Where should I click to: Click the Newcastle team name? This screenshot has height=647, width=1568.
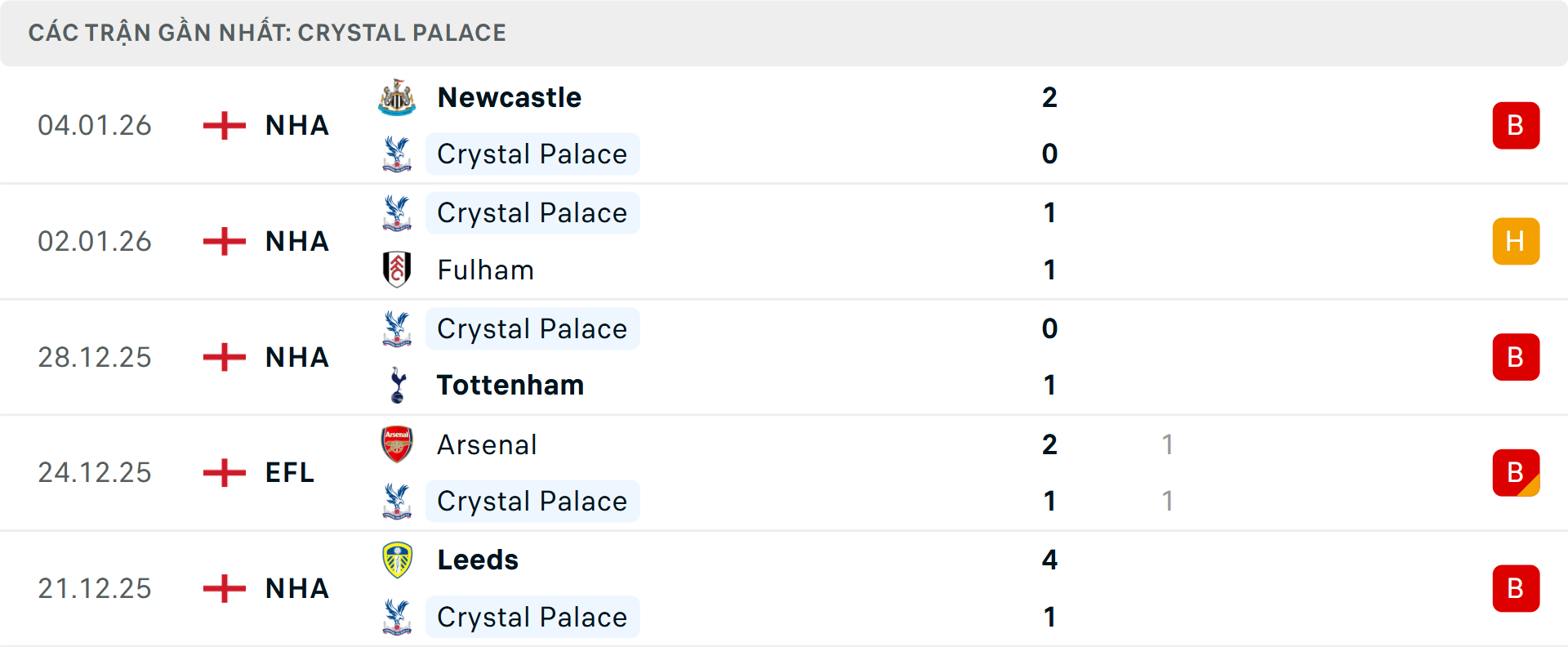click(509, 96)
